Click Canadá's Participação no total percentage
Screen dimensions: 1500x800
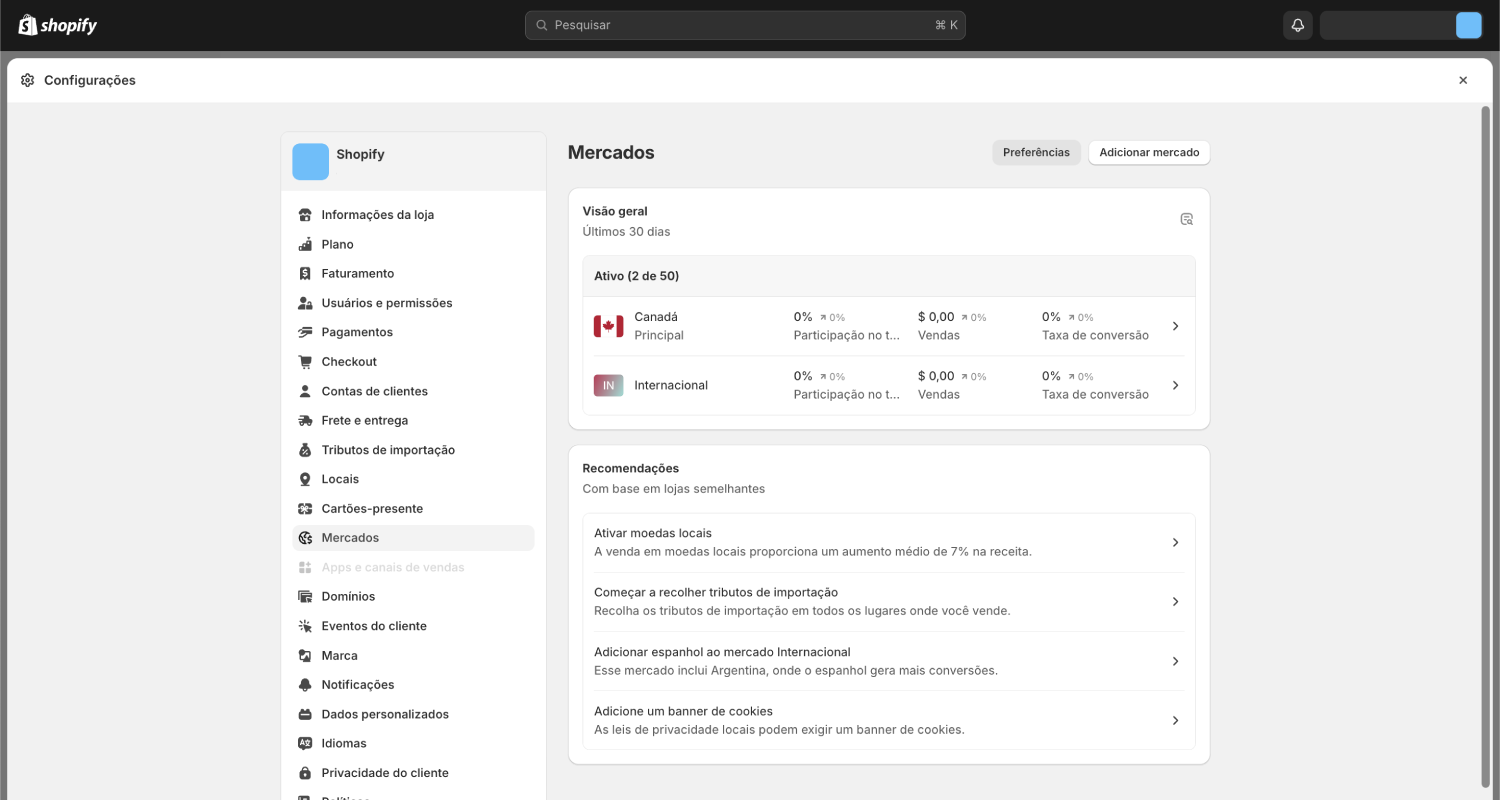(803, 317)
